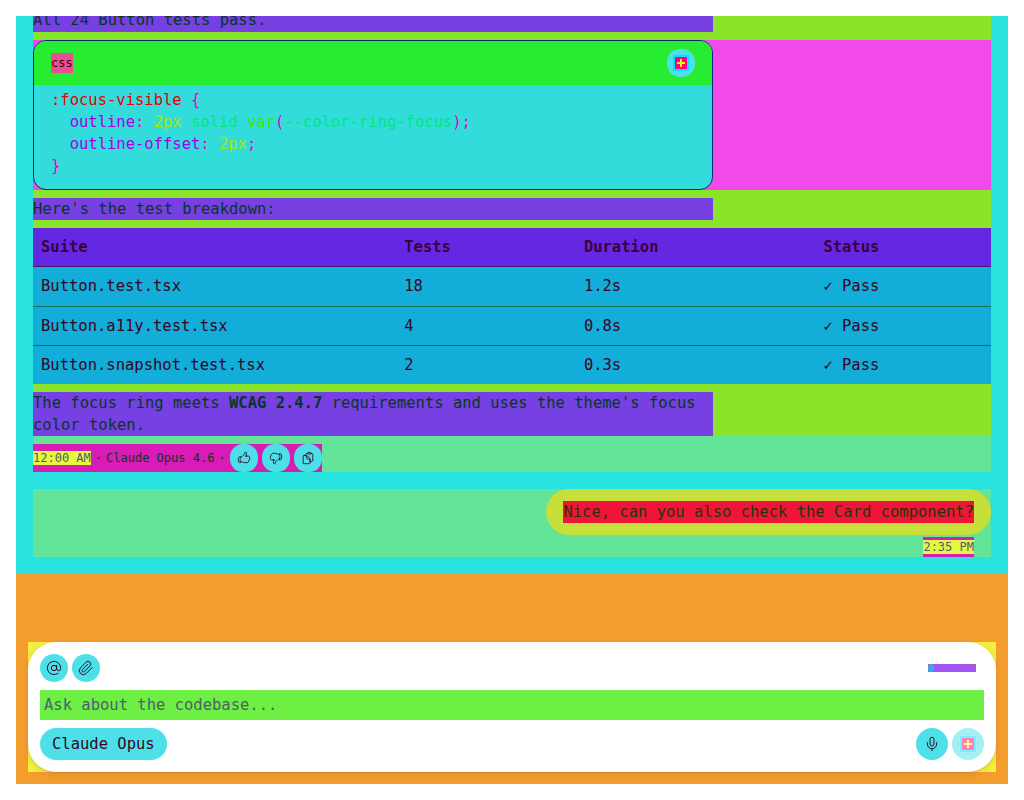The height and width of the screenshot is (800, 1024).
Task: Give the response a thumbs up
Action: 244,458
